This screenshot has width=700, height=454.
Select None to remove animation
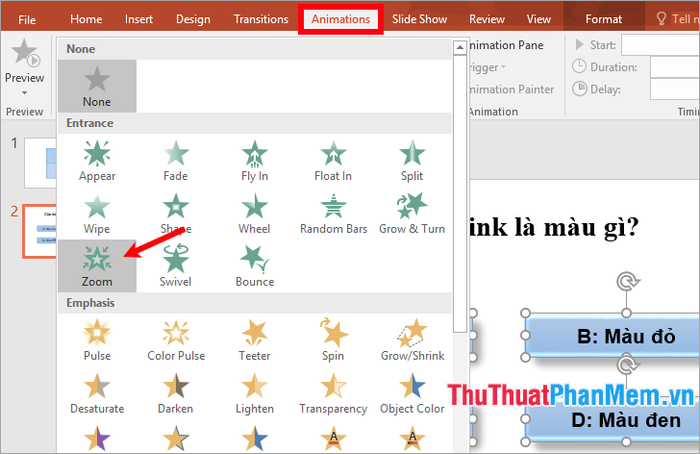pos(97,85)
